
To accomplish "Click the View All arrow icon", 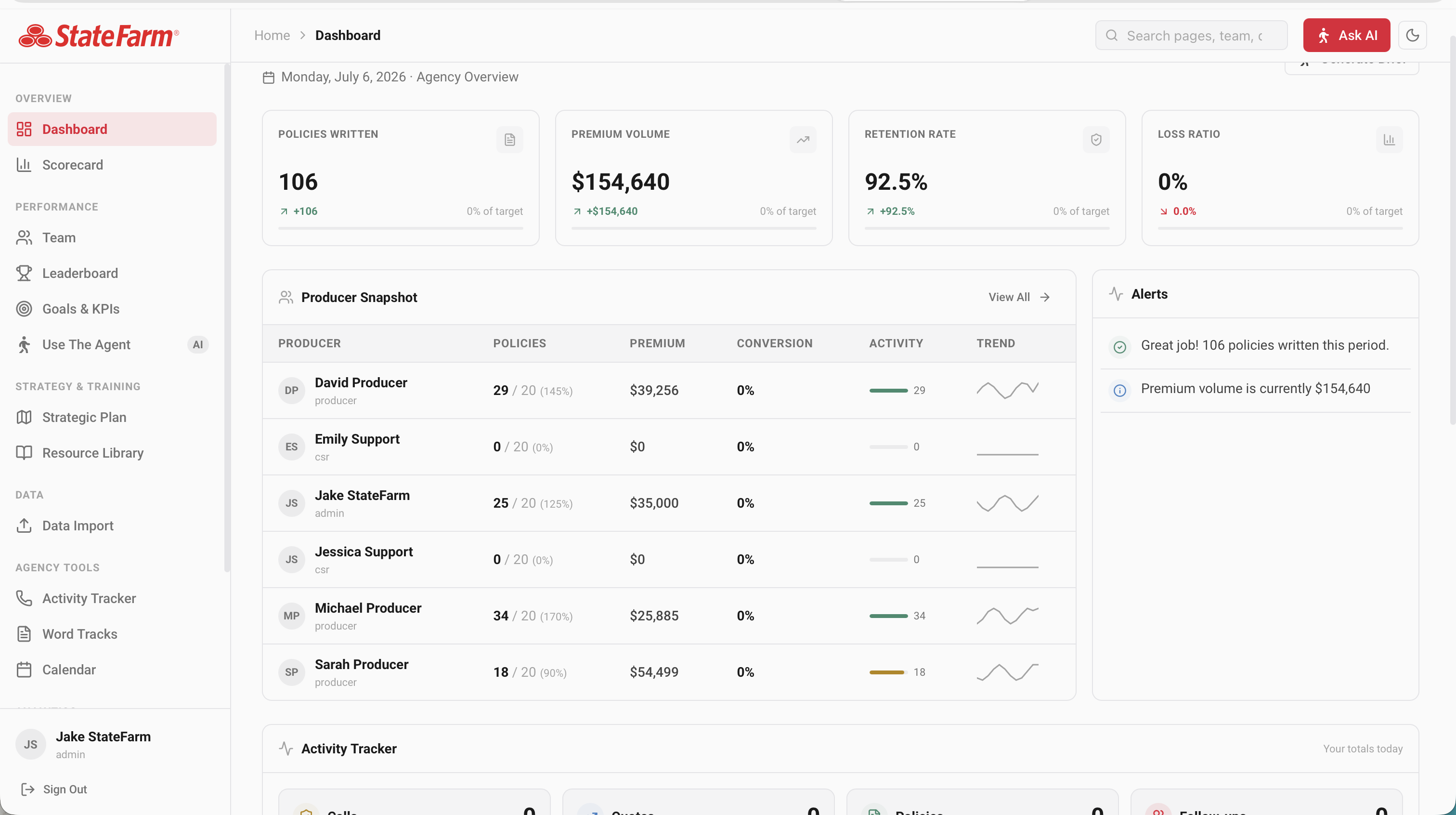I will [x=1044, y=297].
